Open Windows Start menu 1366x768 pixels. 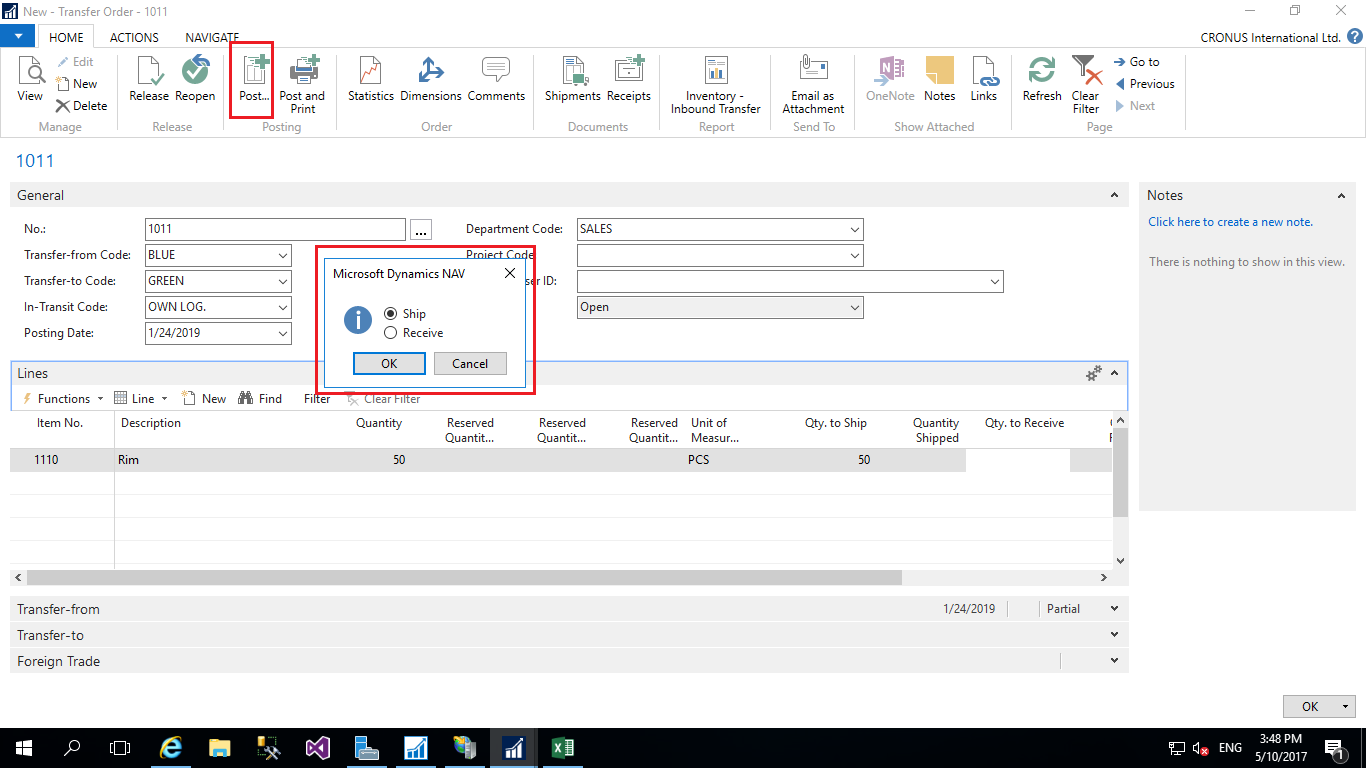point(23,747)
